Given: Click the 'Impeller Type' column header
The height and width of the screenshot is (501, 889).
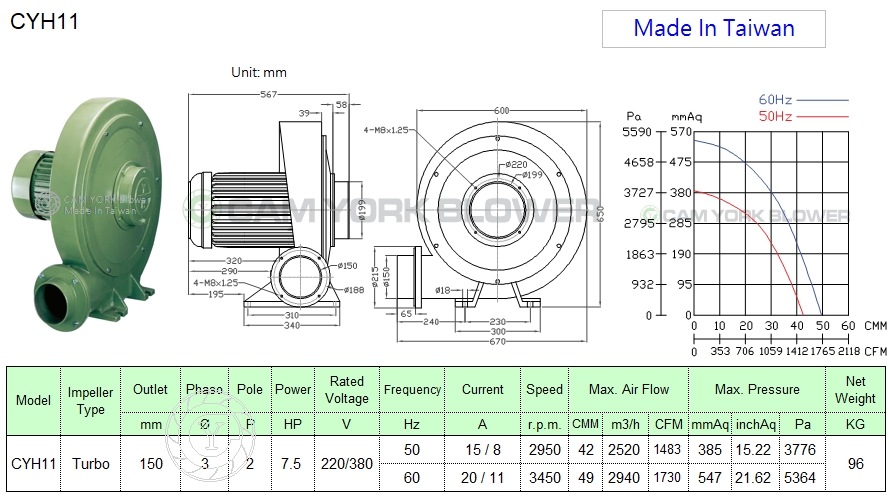Looking at the screenshot, I should [91, 401].
